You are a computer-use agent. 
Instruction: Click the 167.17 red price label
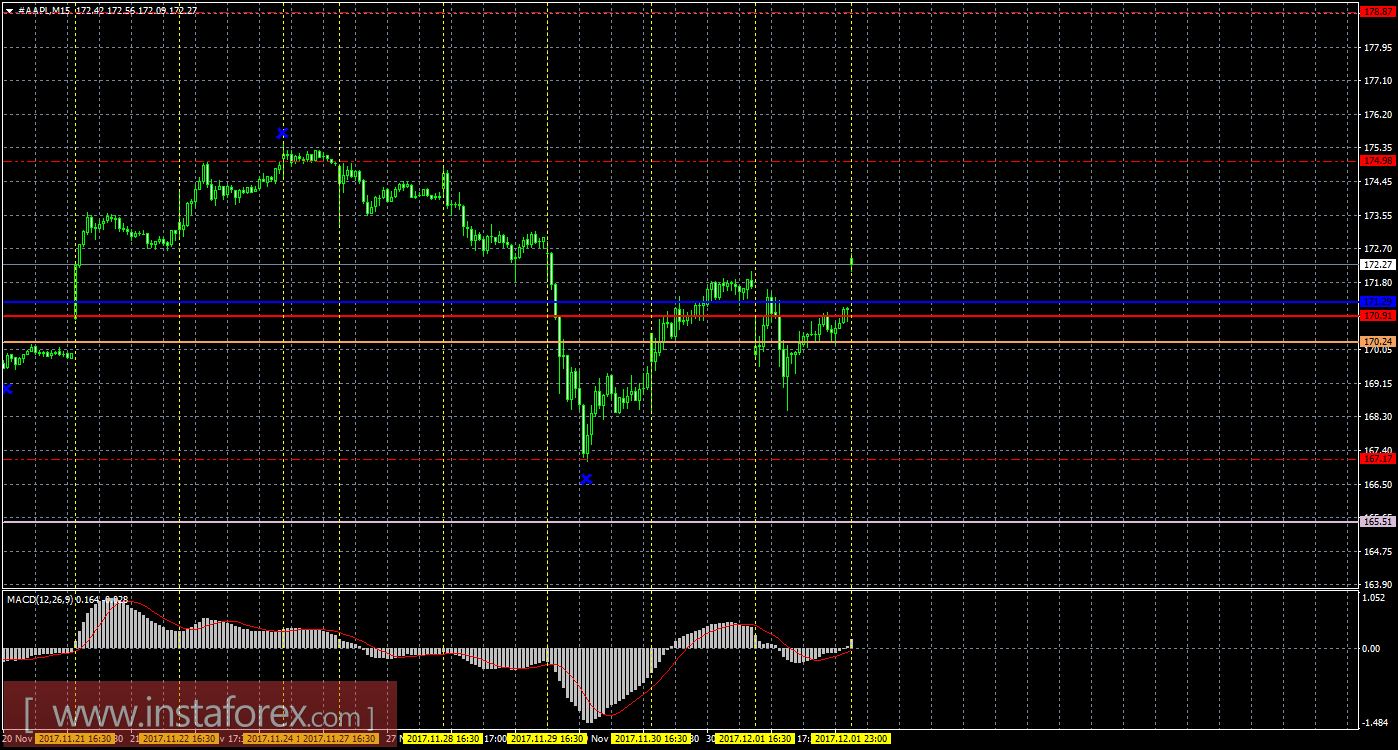1378,459
